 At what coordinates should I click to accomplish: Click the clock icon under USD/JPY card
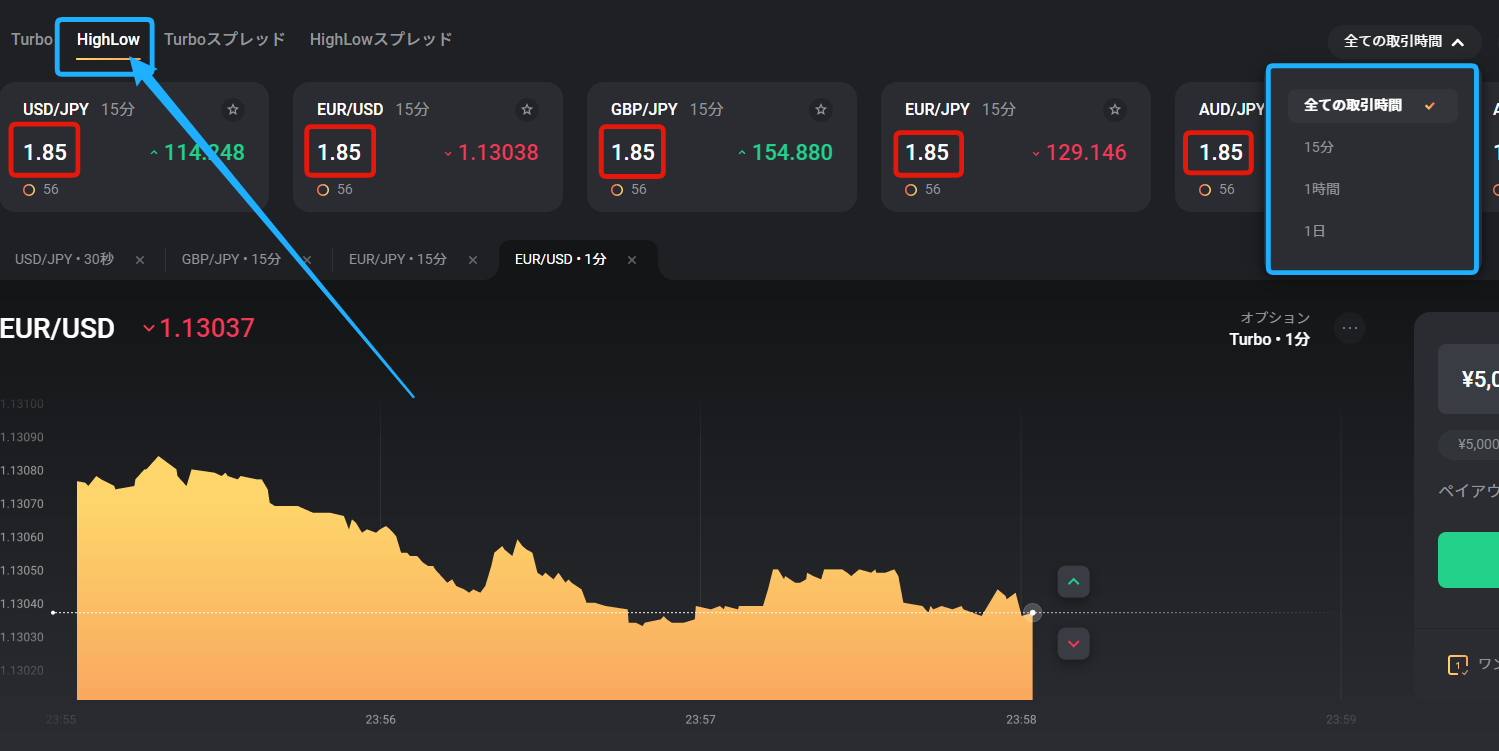29,190
